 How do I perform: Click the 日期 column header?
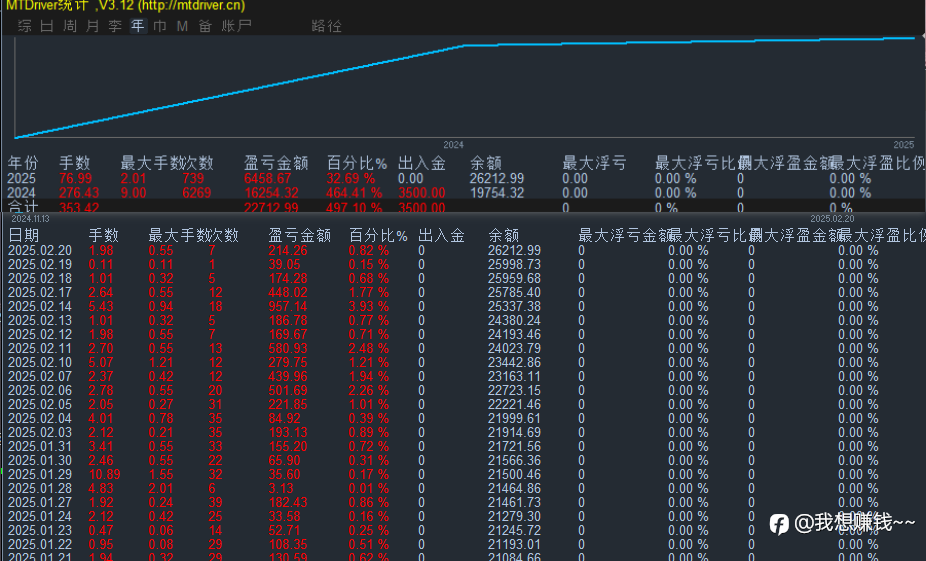point(24,236)
